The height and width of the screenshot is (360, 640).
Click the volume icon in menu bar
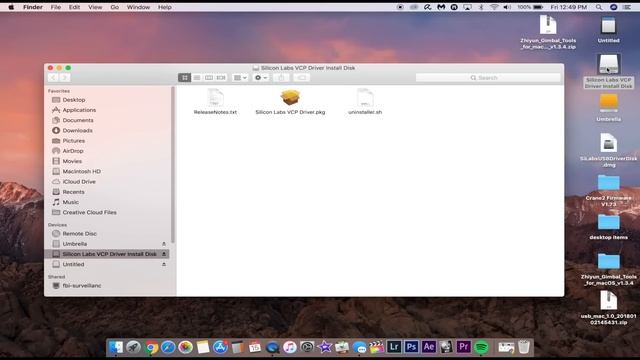[507, 7]
